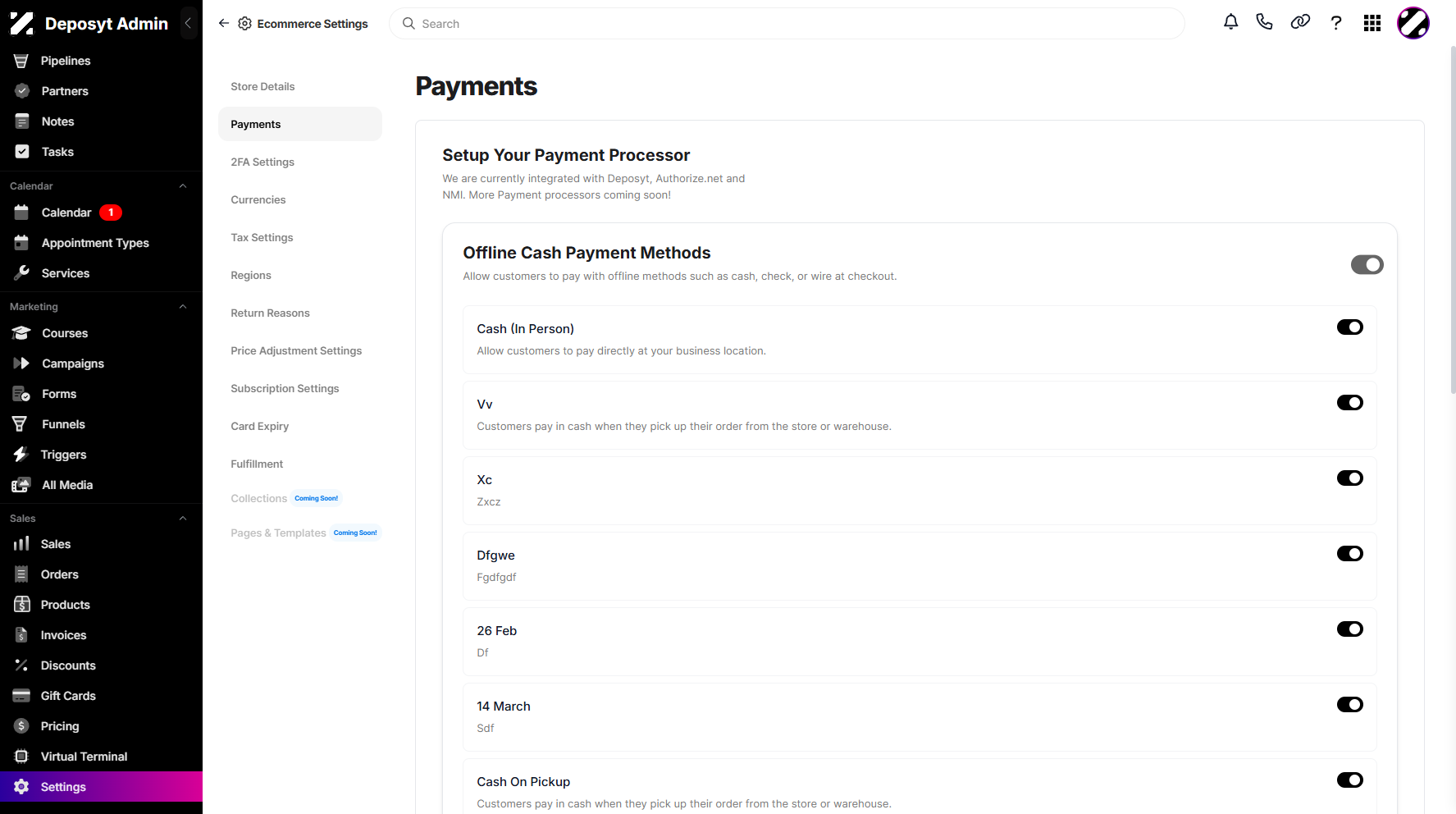This screenshot has height=814, width=1456.
Task: Go to Invoices in sidebar
Action: 101,635
